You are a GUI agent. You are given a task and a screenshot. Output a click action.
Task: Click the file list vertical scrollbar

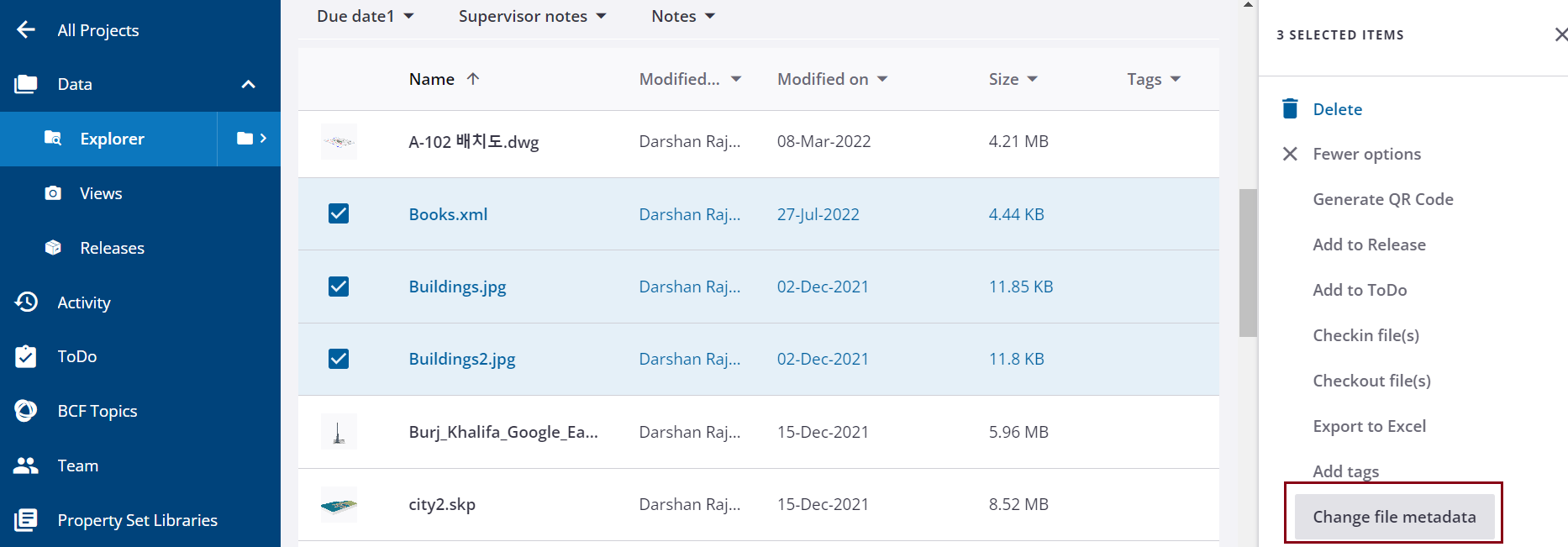pos(1248,262)
